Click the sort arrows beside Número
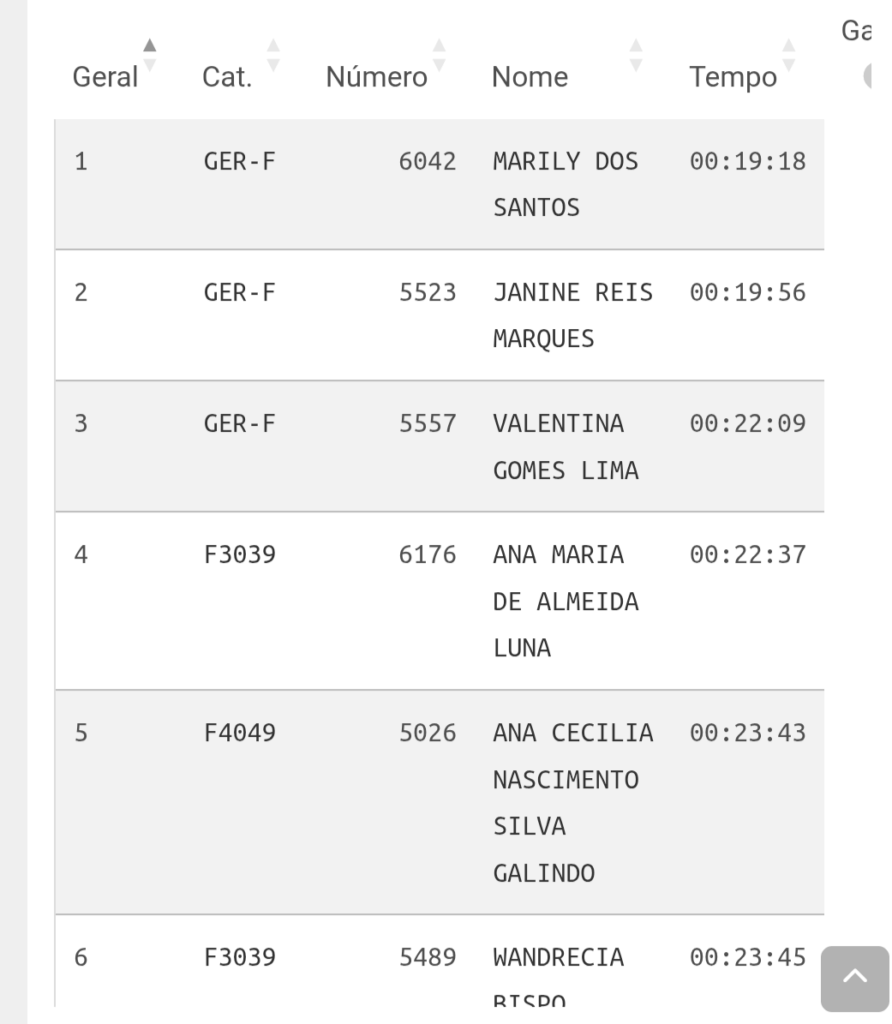Image resolution: width=892 pixels, height=1024 pixels. 439,55
